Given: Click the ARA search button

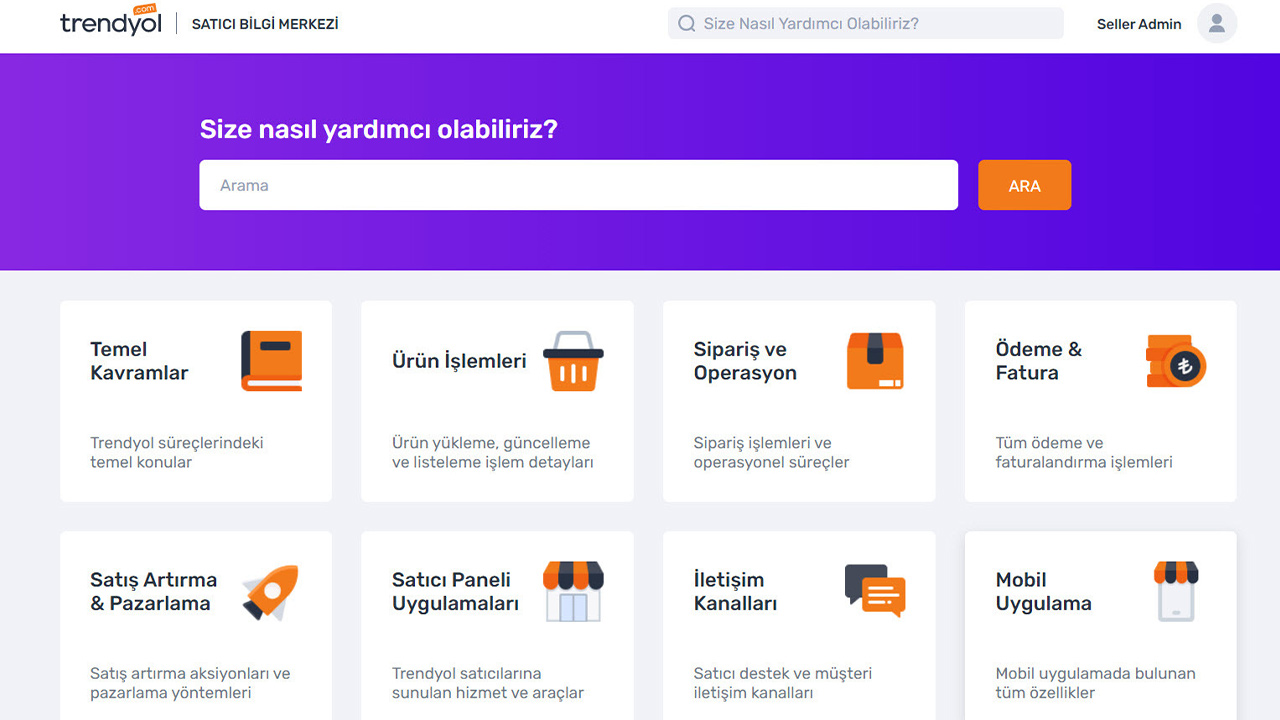Looking at the screenshot, I should [x=1024, y=185].
